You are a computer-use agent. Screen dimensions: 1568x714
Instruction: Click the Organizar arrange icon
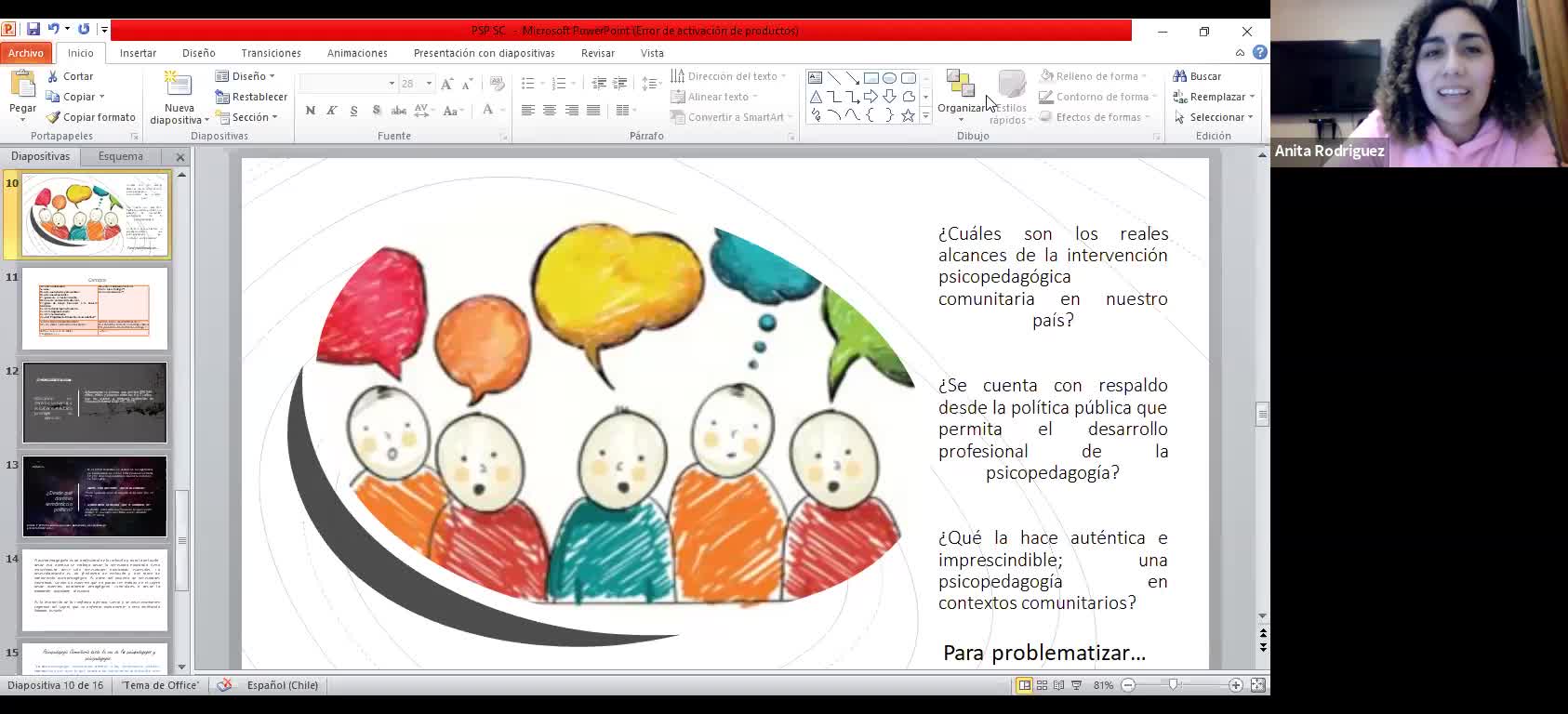pos(960,84)
